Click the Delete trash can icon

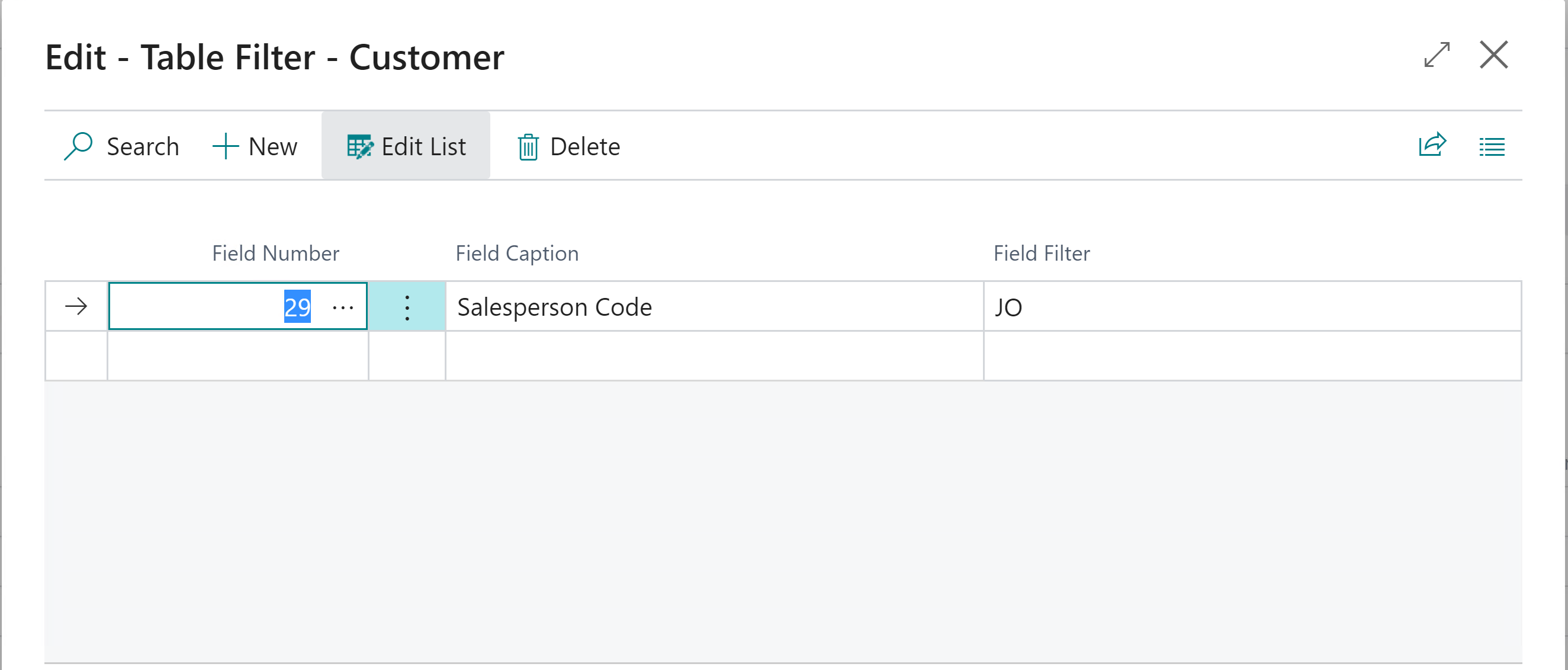pos(528,147)
